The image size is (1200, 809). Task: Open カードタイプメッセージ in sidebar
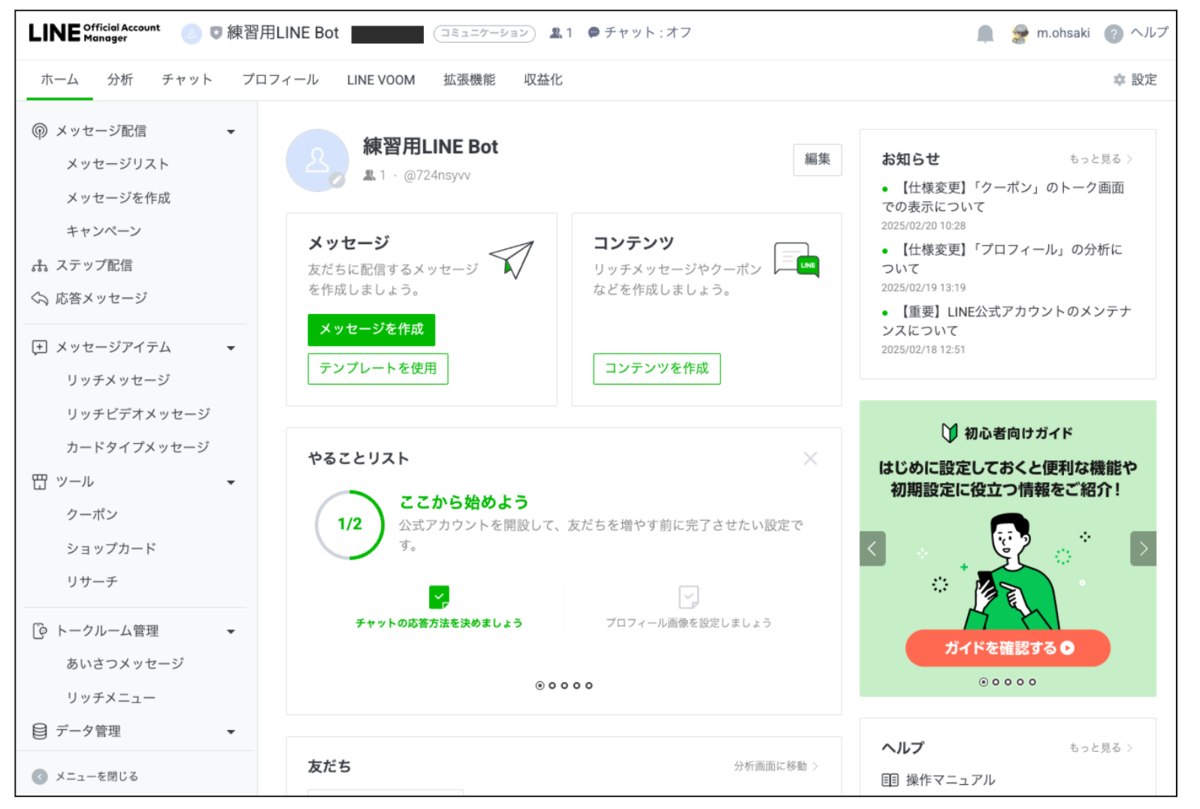click(x=138, y=448)
